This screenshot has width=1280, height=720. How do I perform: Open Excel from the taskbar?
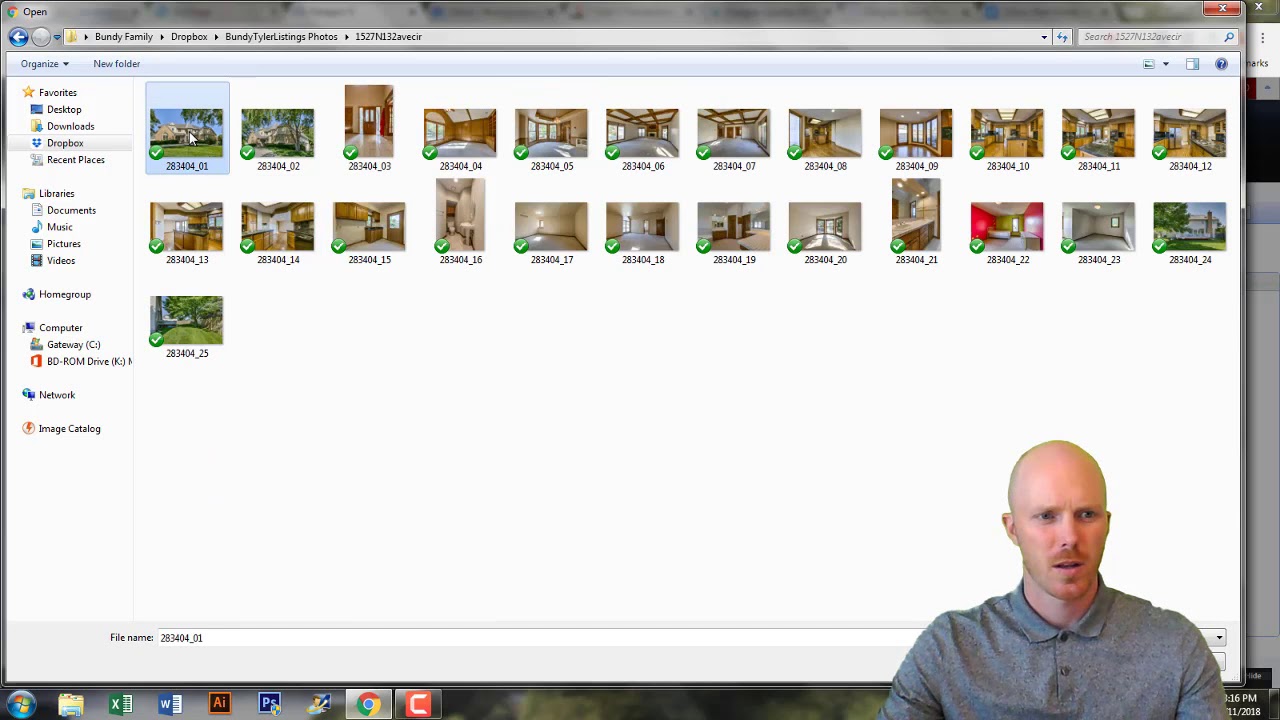click(120, 705)
